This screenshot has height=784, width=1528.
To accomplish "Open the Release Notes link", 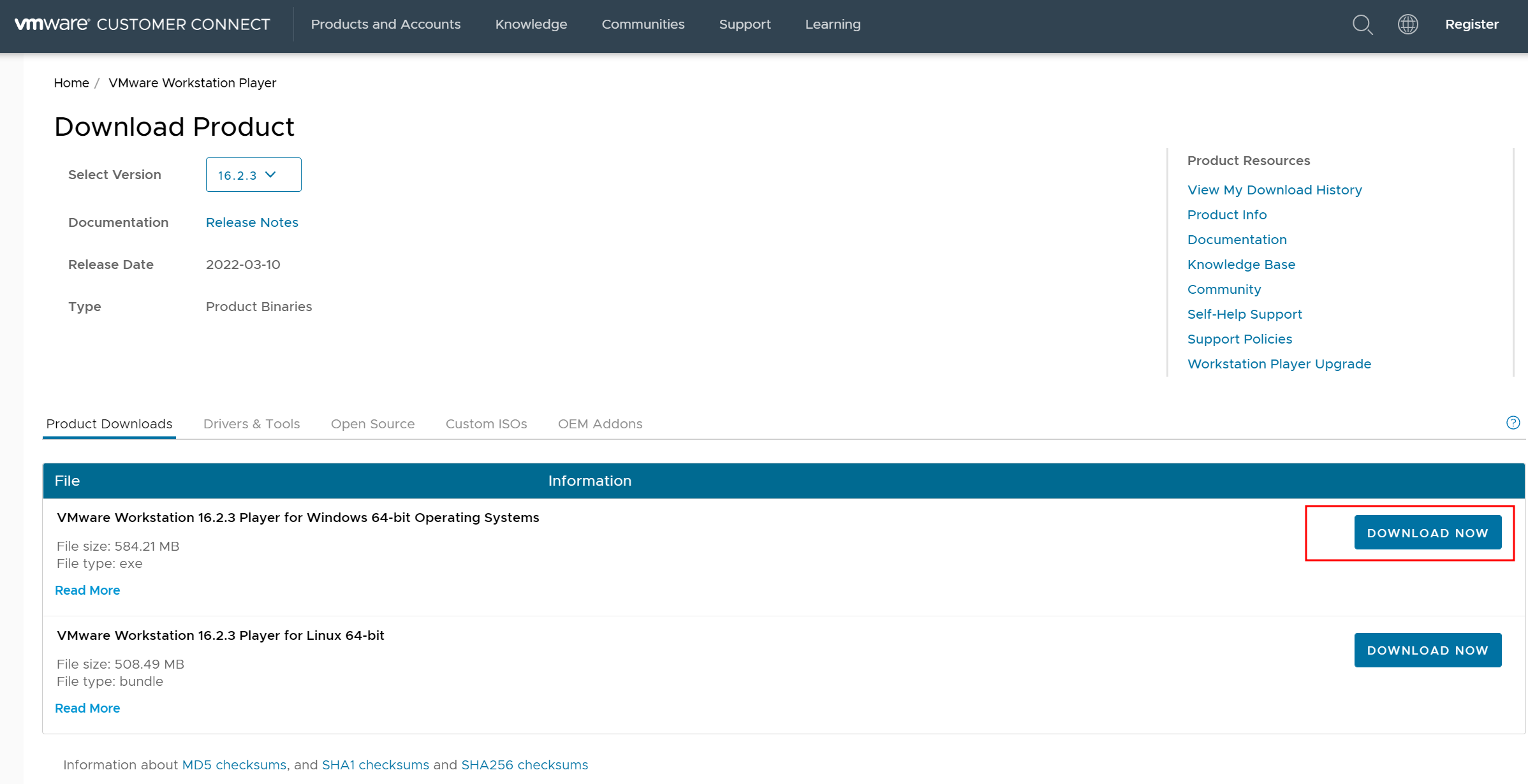I will tap(252, 222).
